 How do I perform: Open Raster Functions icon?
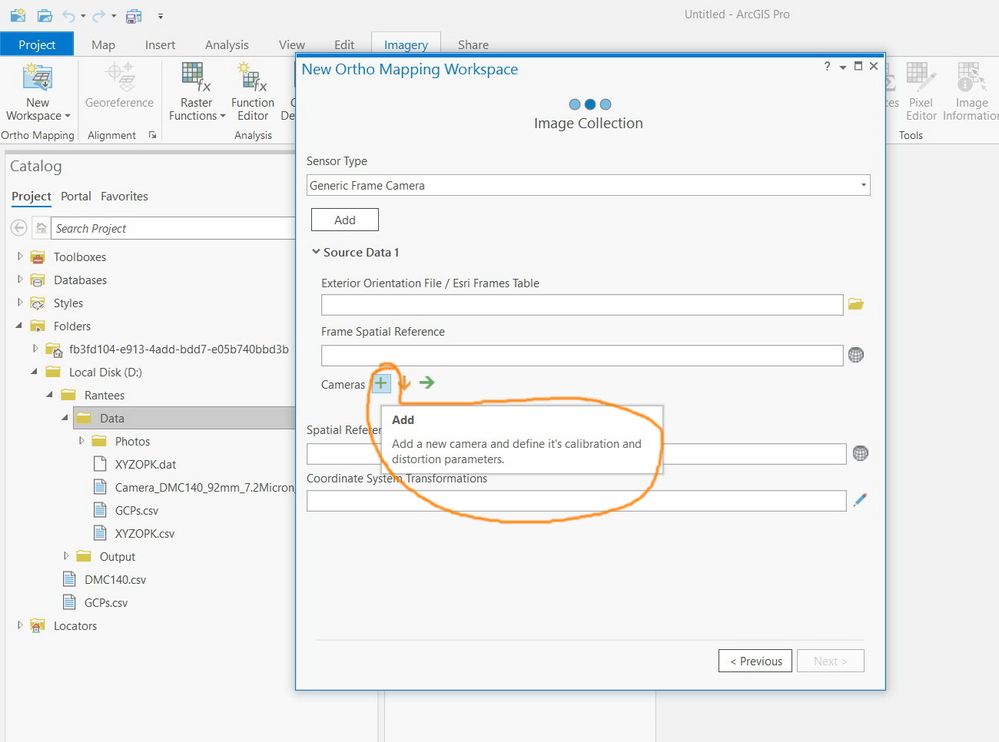[x=196, y=77]
